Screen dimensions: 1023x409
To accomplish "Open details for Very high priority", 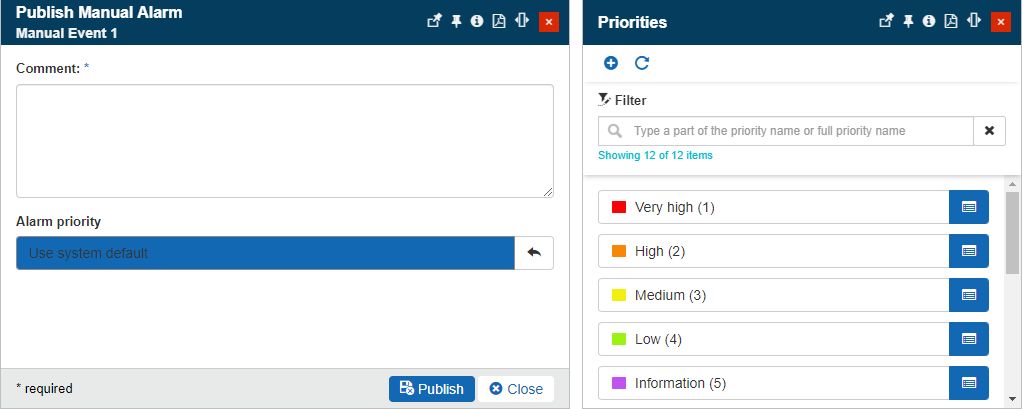I will [x=968, y=207].
